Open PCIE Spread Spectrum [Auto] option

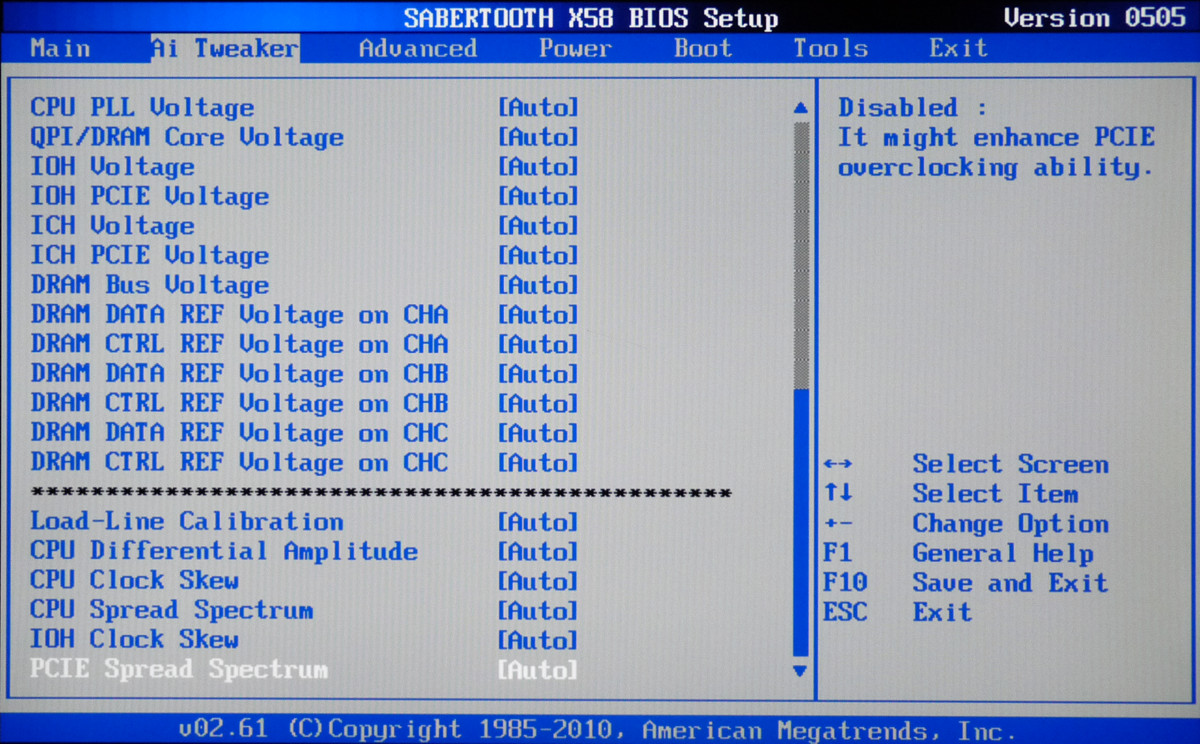click(x=538, y=670)
